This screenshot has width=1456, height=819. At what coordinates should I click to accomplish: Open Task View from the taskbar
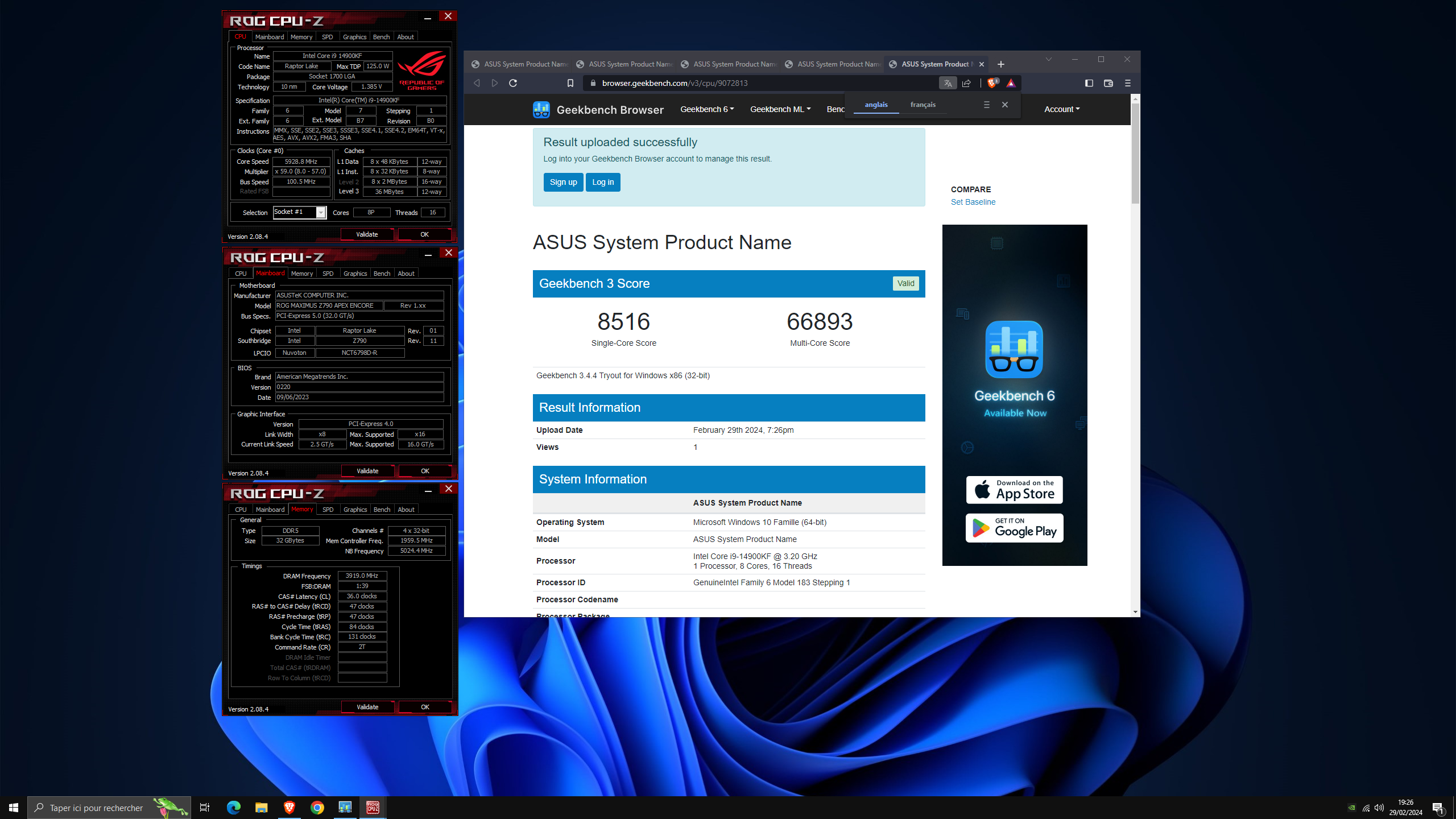[205, 808]
